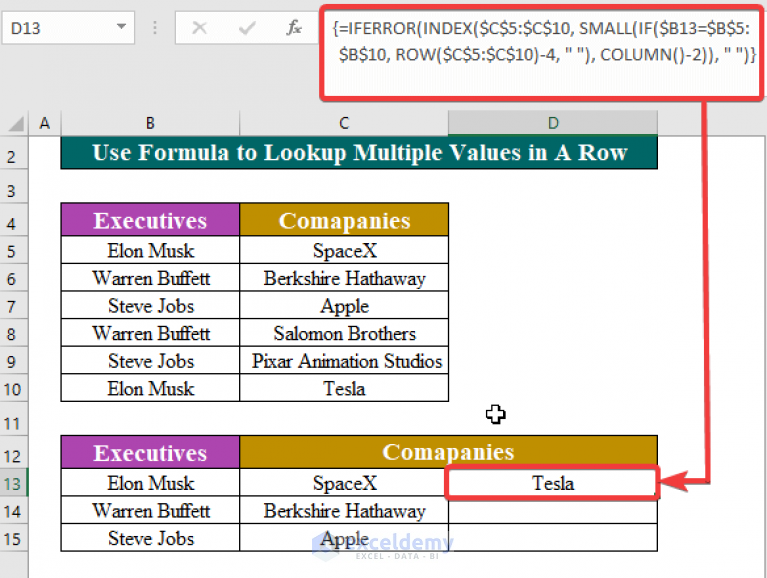The width and height of the screenshot is (767, 578).
Task: Select the column C header
Action: (344, 123)
